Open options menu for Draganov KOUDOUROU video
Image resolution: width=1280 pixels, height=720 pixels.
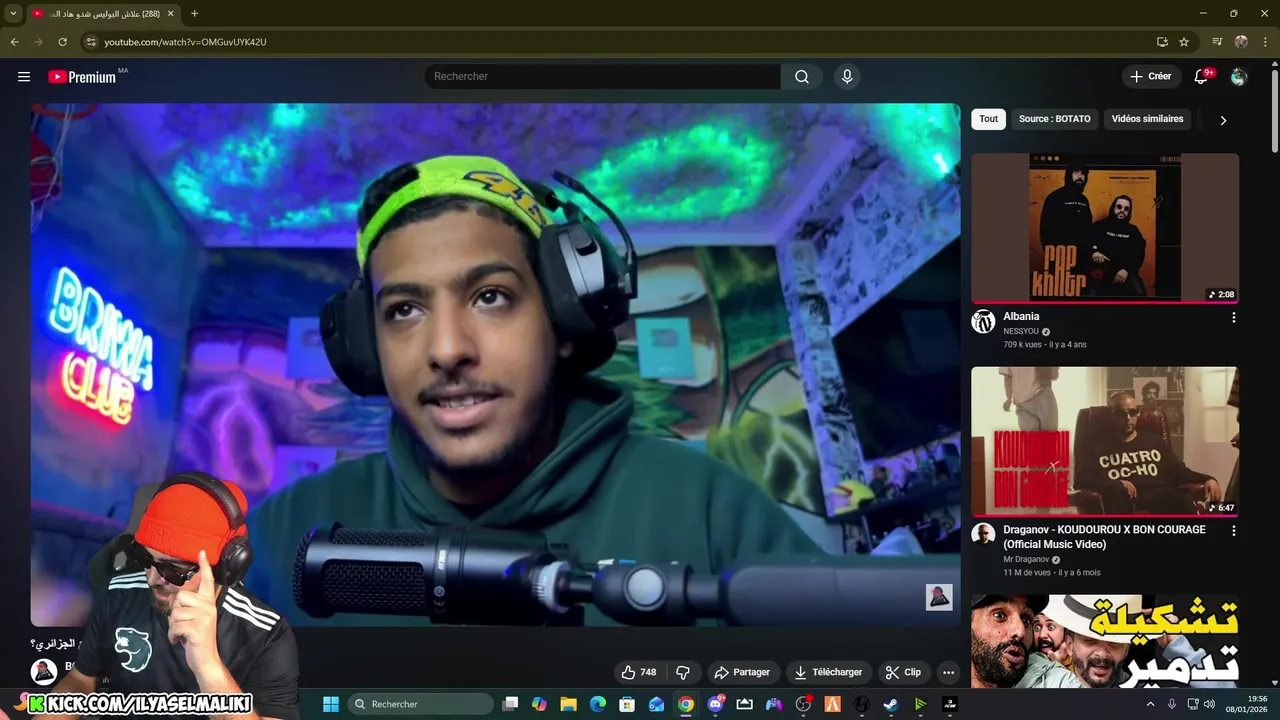[1233, 531]
